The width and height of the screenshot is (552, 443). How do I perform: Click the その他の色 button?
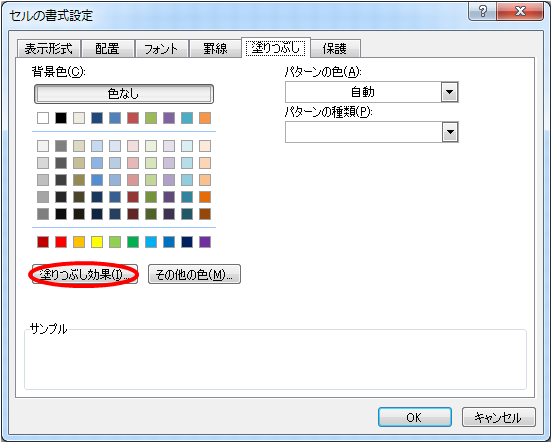[194, 274]
